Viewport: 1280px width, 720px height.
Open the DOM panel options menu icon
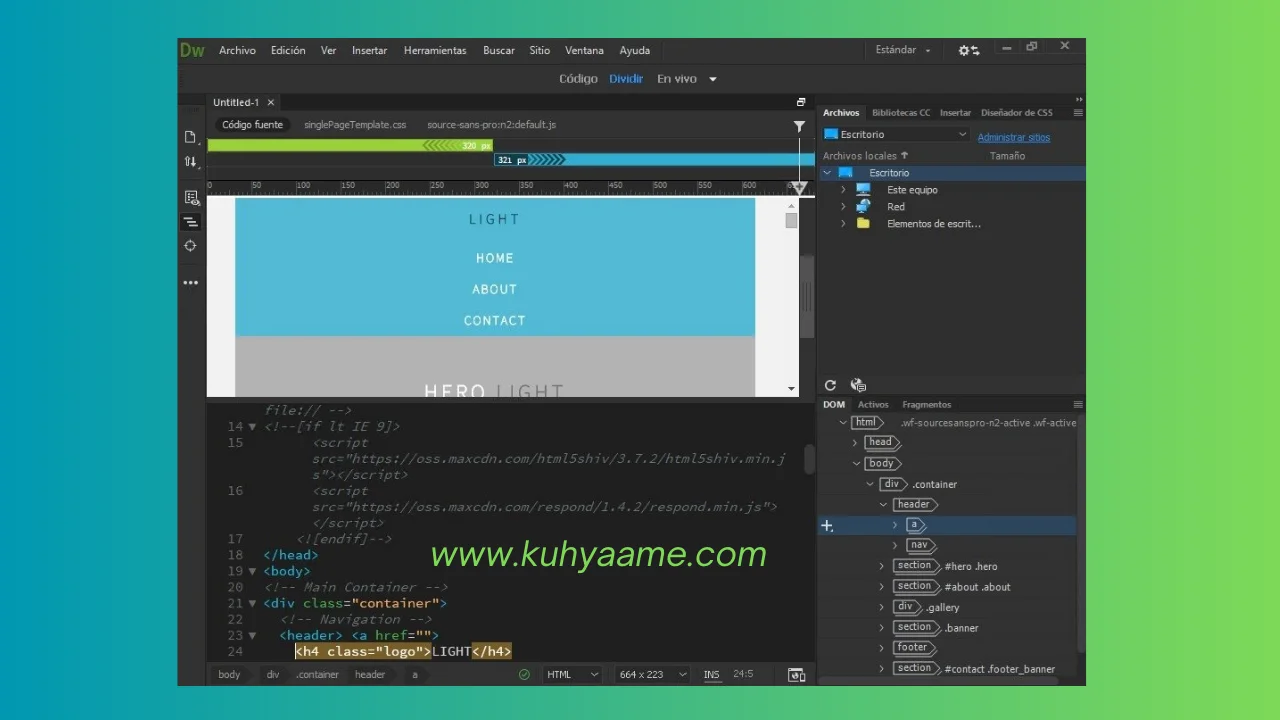point(1078,405)
